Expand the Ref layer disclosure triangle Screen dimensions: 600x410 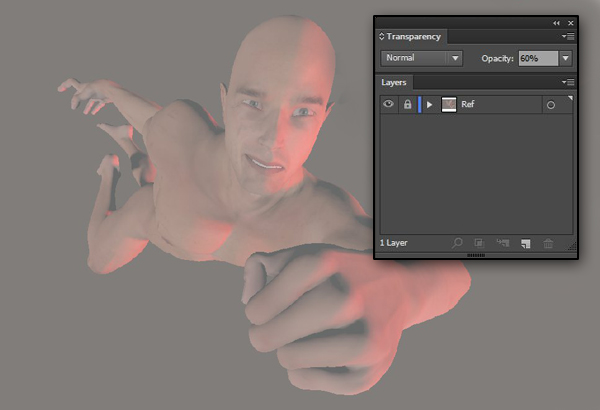[429, 105]
